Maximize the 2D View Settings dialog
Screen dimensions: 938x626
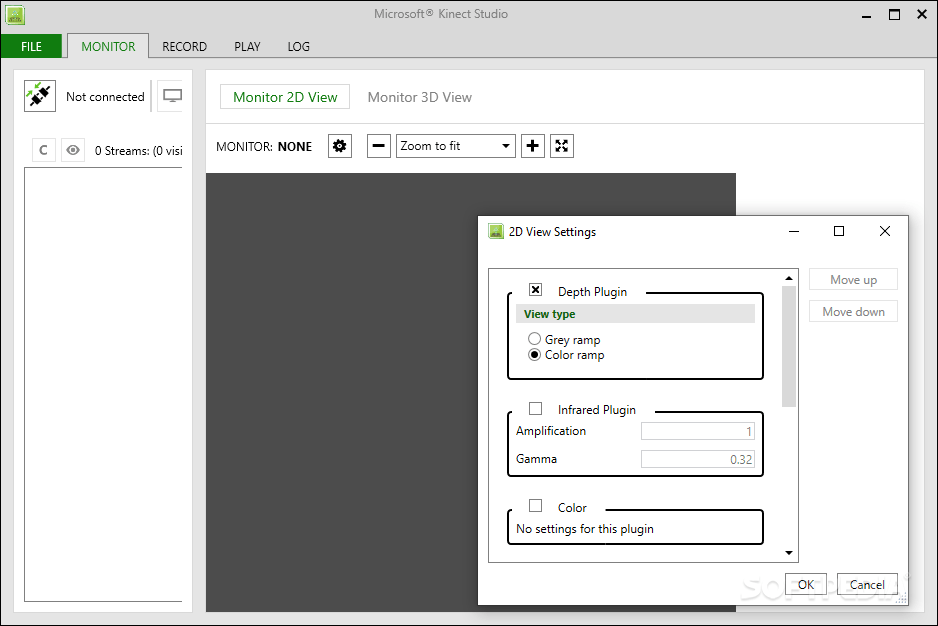(x=839, y=231)
